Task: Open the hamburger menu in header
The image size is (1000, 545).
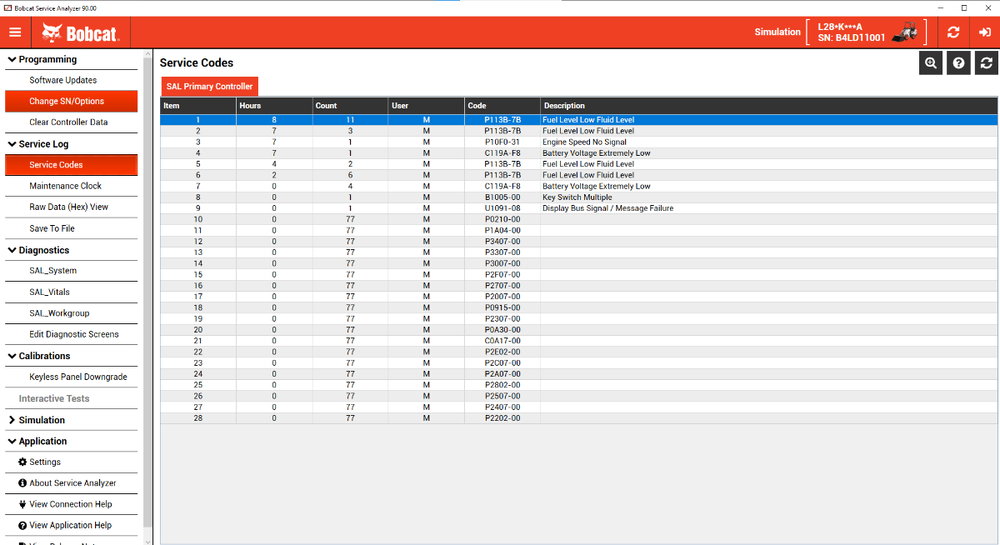Action: pos(15,32)
